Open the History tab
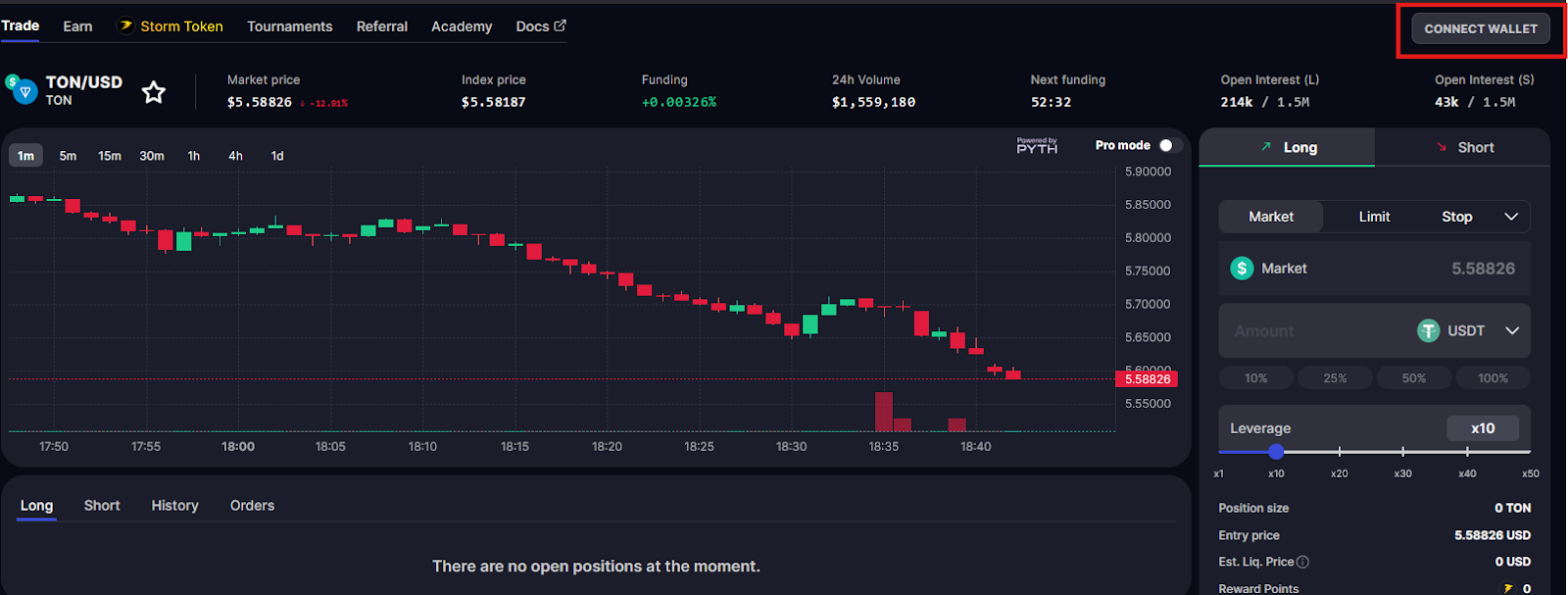1568x595 pixels. point(174,506)
